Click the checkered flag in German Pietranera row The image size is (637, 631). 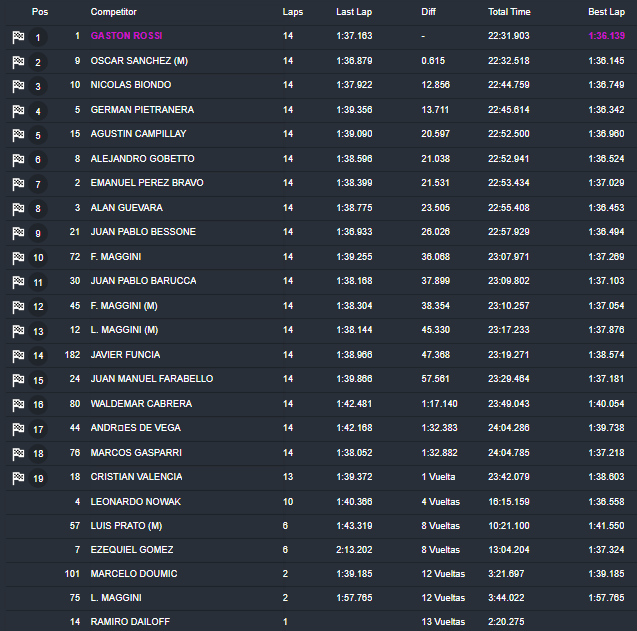[x=18, y=111]
